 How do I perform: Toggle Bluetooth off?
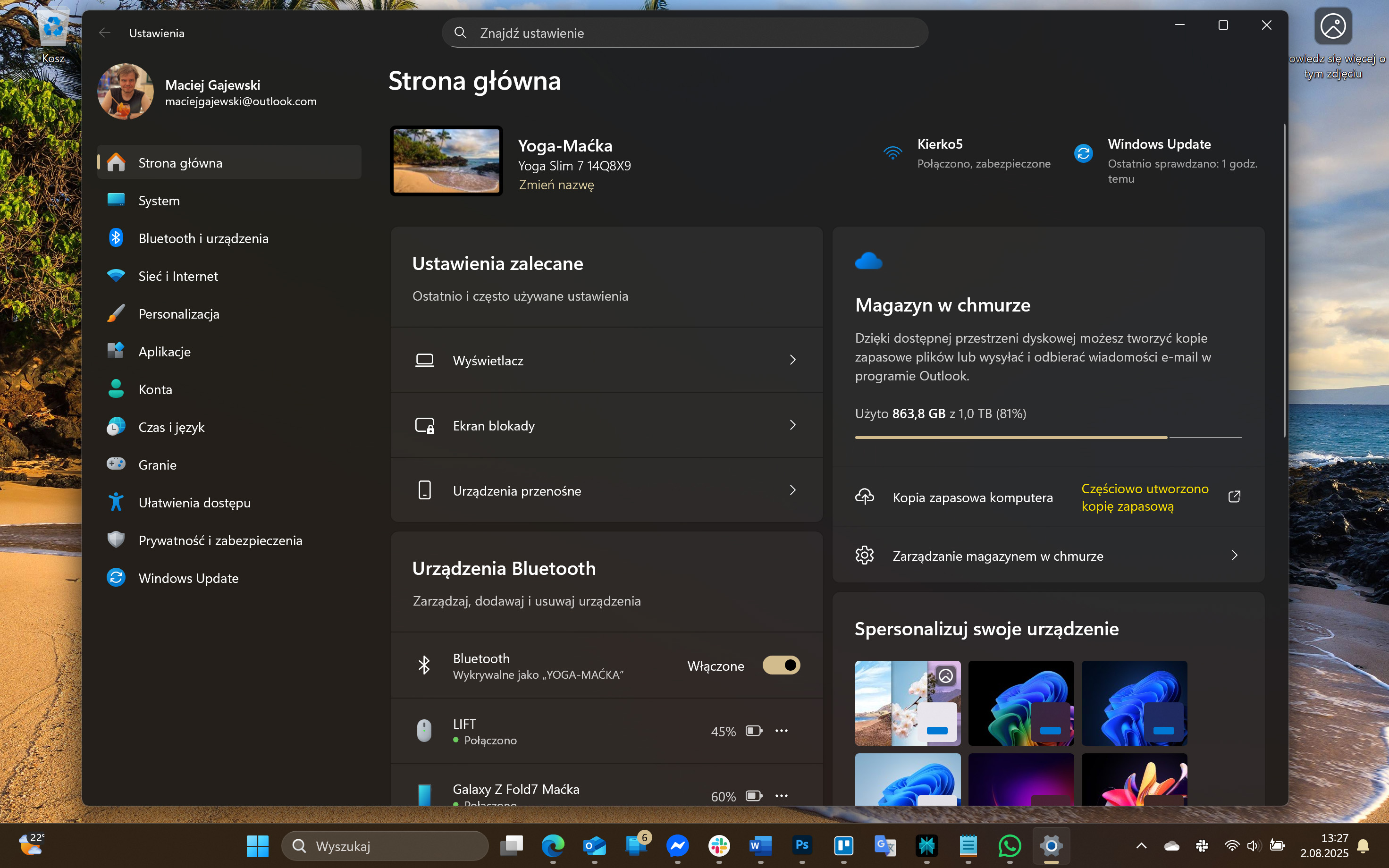click(781, 666)
